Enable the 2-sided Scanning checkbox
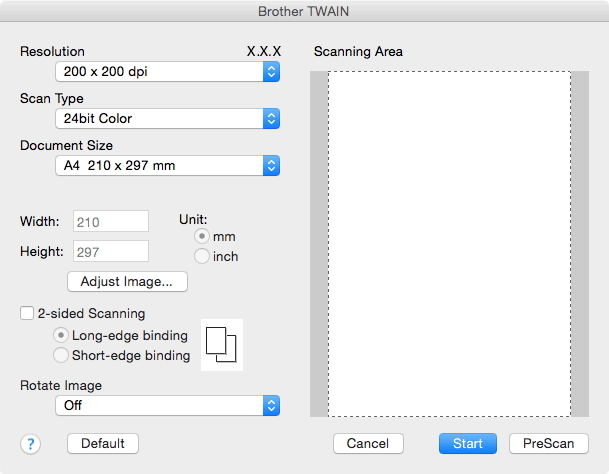The width and height of the screenshot is (609, 474). click(x=27, y=313)
